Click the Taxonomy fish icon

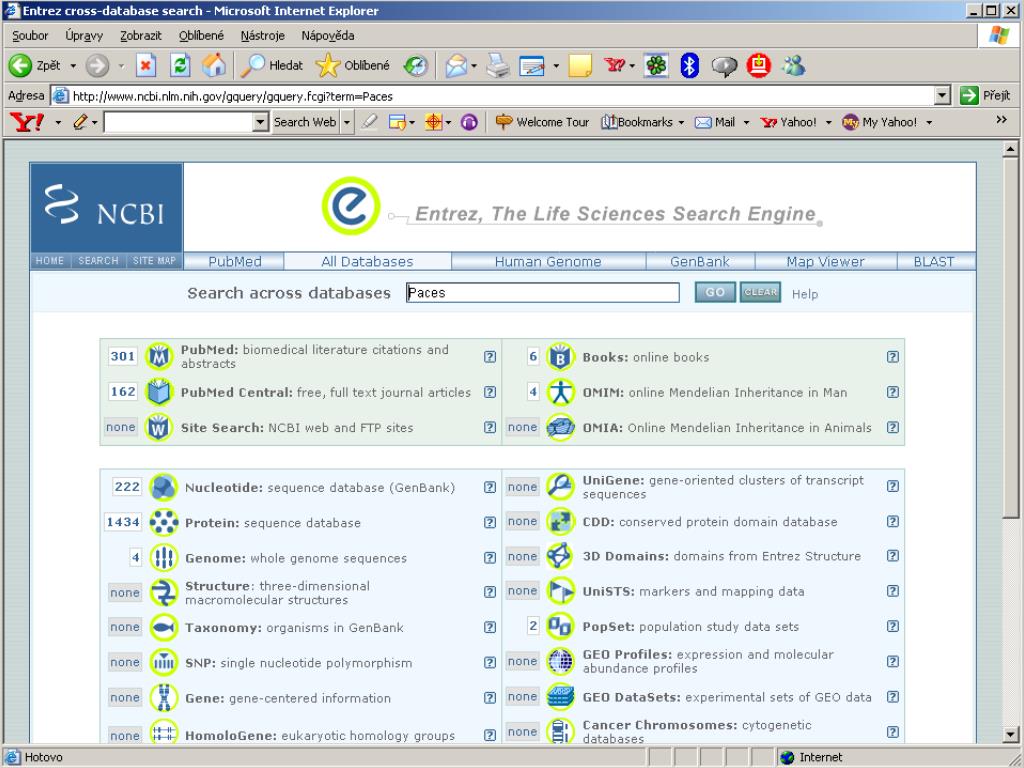point(163,628)
